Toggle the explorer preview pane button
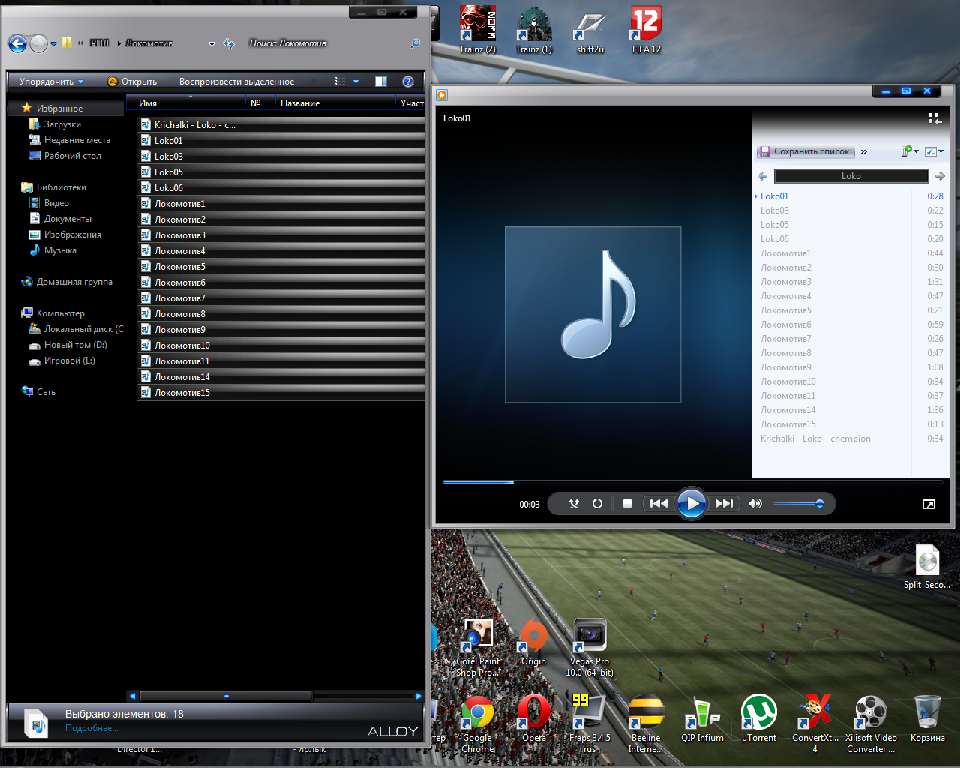Screen dimensions: 960x768 tap(380, 82)
